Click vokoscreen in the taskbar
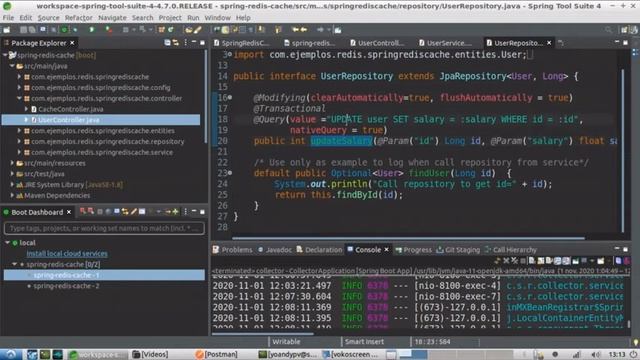 (x=349, y=354)
